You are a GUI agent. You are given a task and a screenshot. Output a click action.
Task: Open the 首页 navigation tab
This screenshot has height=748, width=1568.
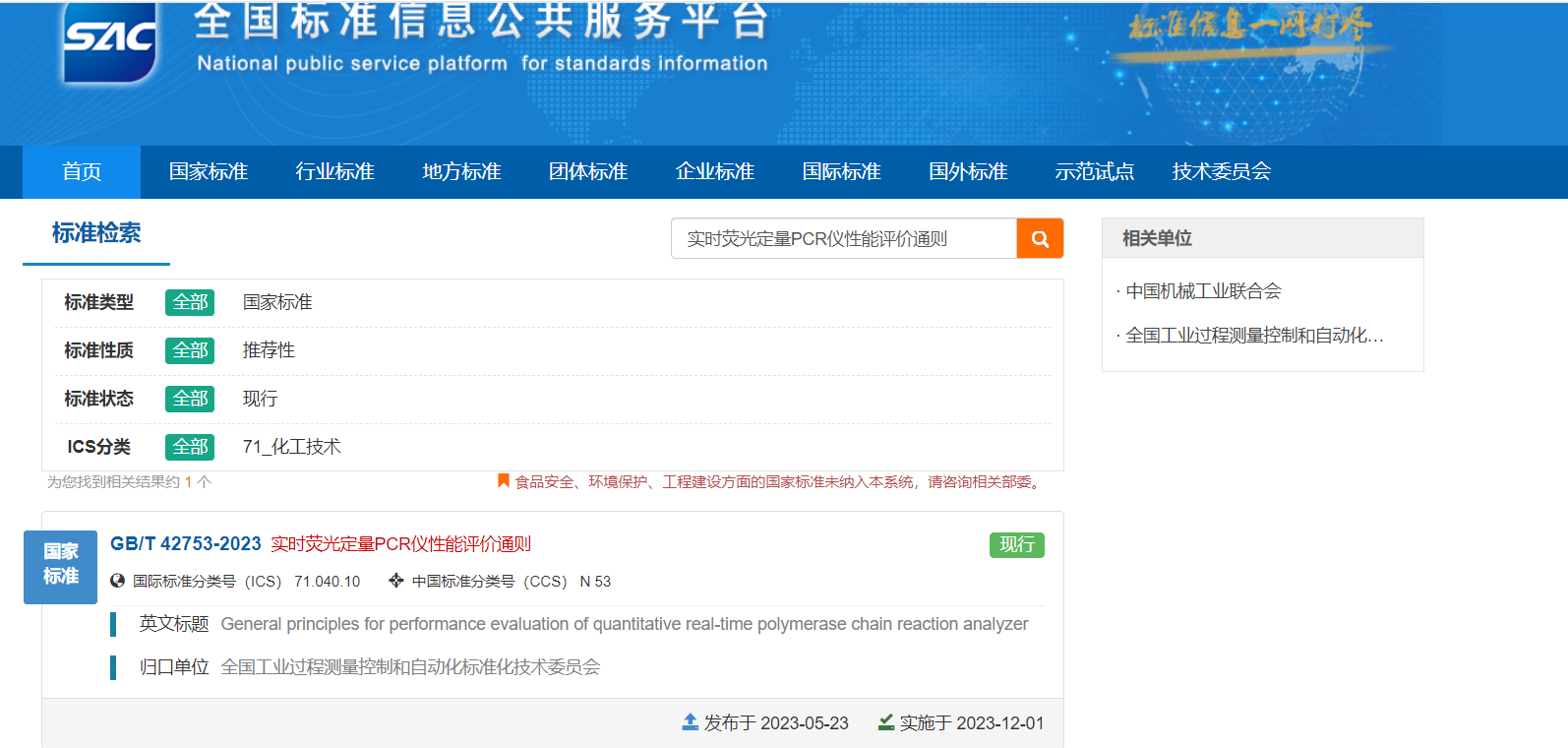pyautogui.click(x=82, y=172)
